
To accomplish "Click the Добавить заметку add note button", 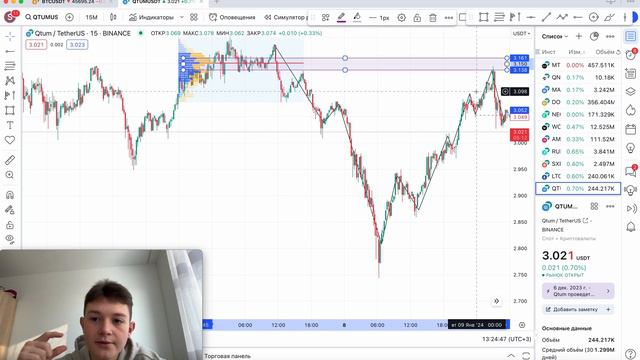I will [x=578, y=309].
